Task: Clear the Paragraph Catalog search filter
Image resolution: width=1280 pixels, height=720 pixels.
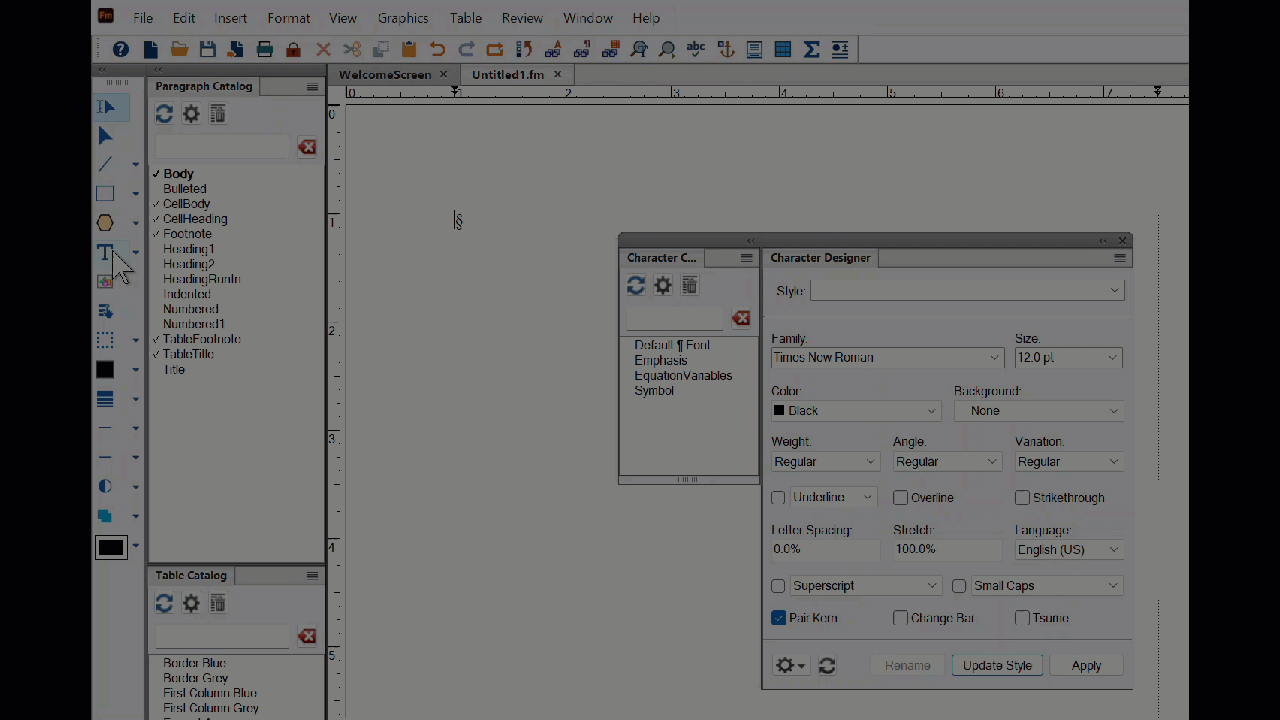Action: click(307, 147)
